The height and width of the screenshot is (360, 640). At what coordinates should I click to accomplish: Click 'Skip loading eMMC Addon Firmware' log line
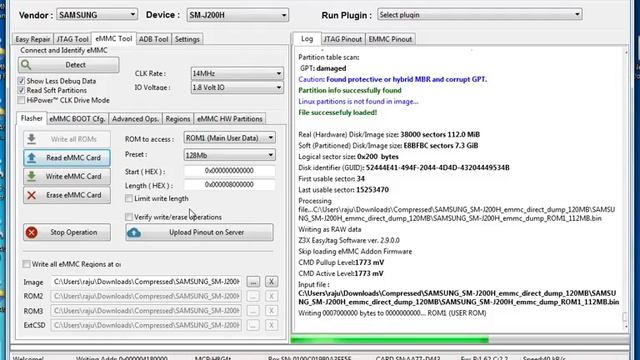[x=355, y=251]
